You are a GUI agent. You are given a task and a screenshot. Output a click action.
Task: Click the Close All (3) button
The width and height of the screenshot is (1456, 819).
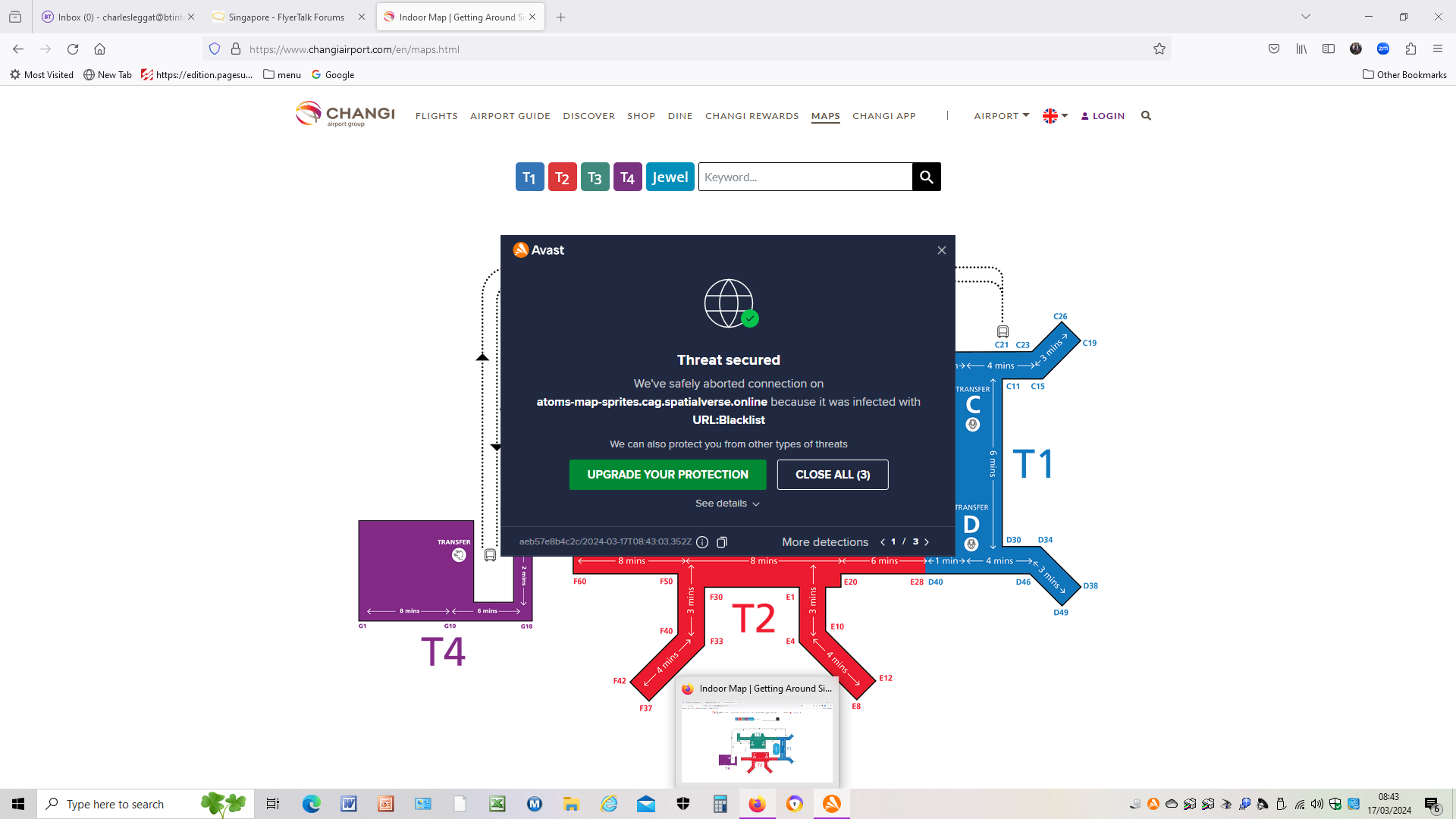[833, 475]
